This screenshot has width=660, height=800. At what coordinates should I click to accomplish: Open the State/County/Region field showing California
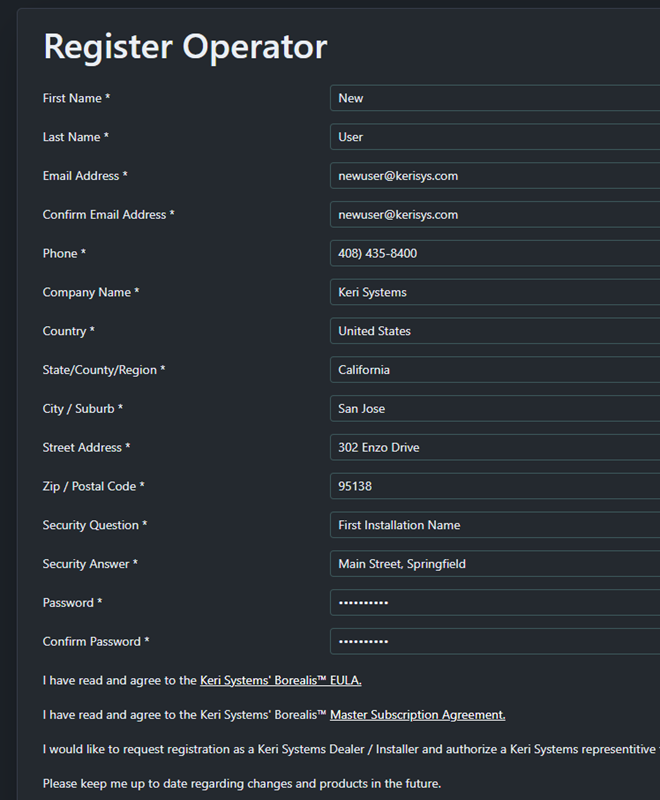[495, 369]
